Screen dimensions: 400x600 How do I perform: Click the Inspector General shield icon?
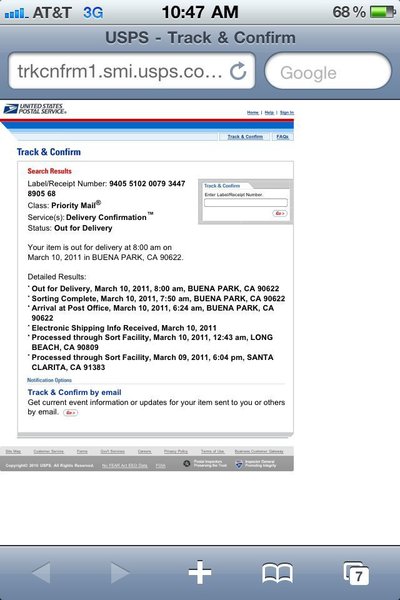tap(239, 464)
